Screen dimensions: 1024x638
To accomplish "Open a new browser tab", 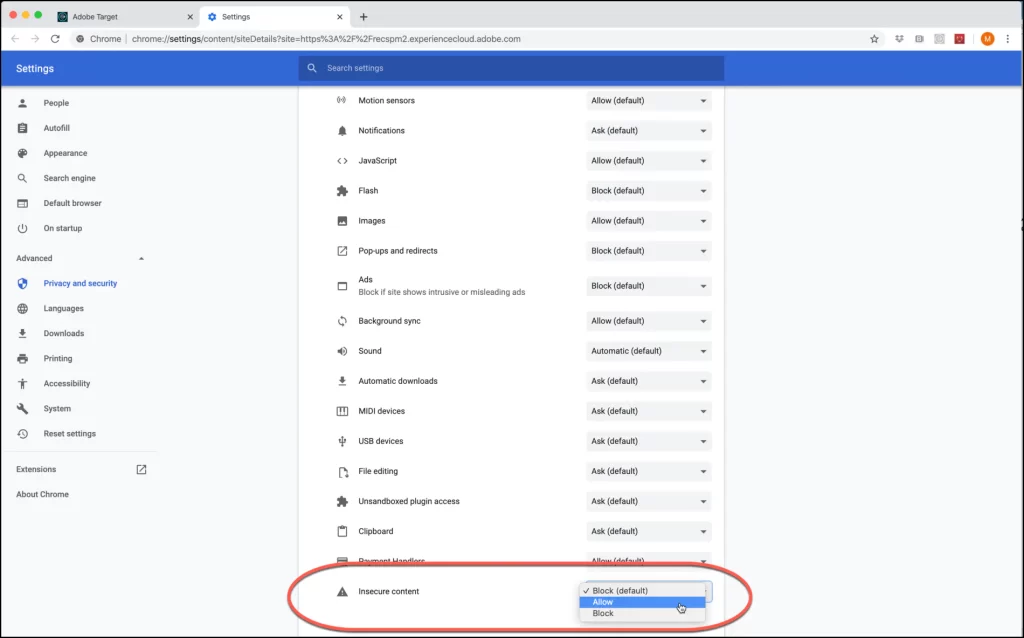I will 363,17.
